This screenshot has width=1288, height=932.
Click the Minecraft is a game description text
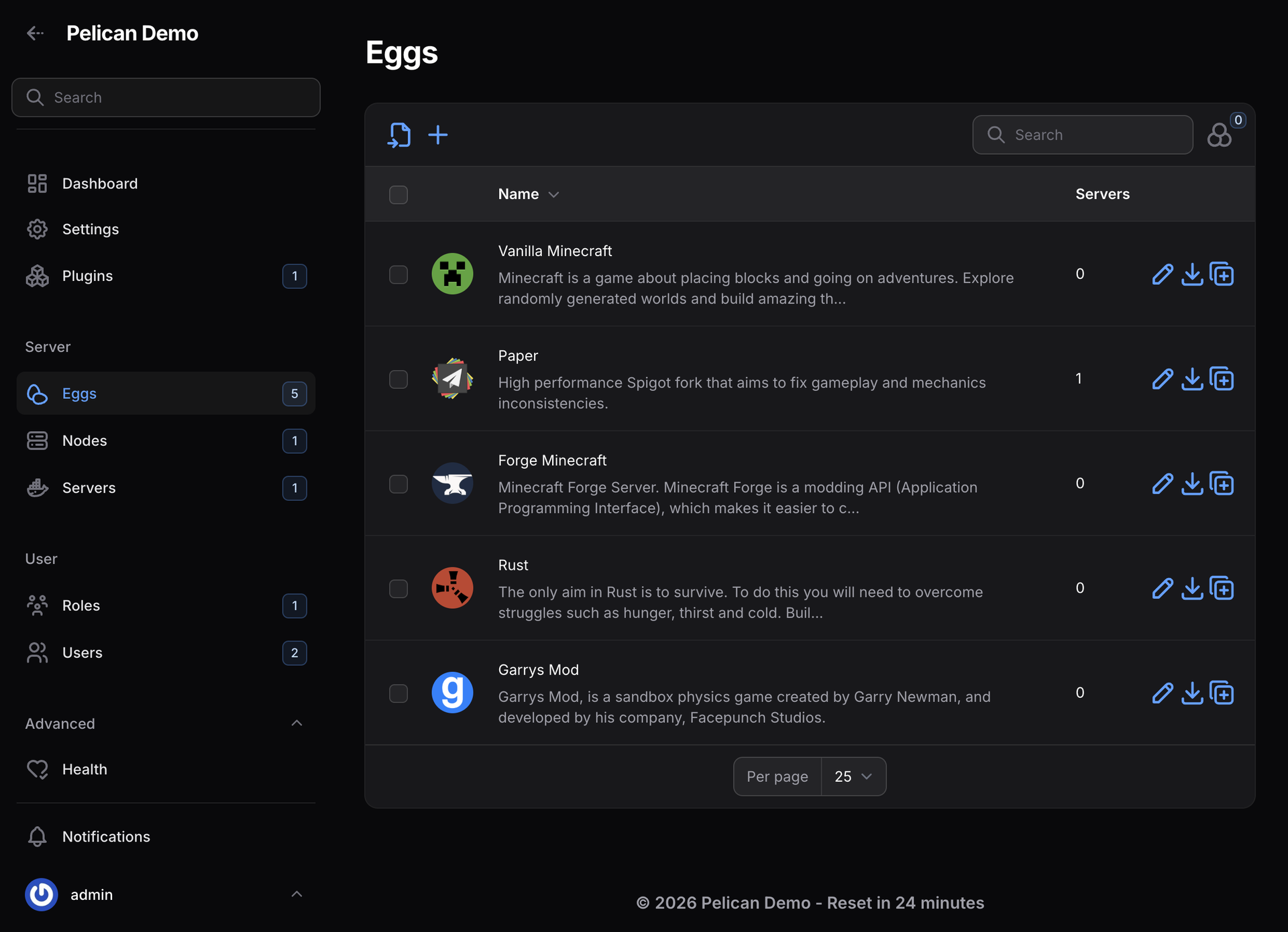pyautogui.click(x=756, y=288)
